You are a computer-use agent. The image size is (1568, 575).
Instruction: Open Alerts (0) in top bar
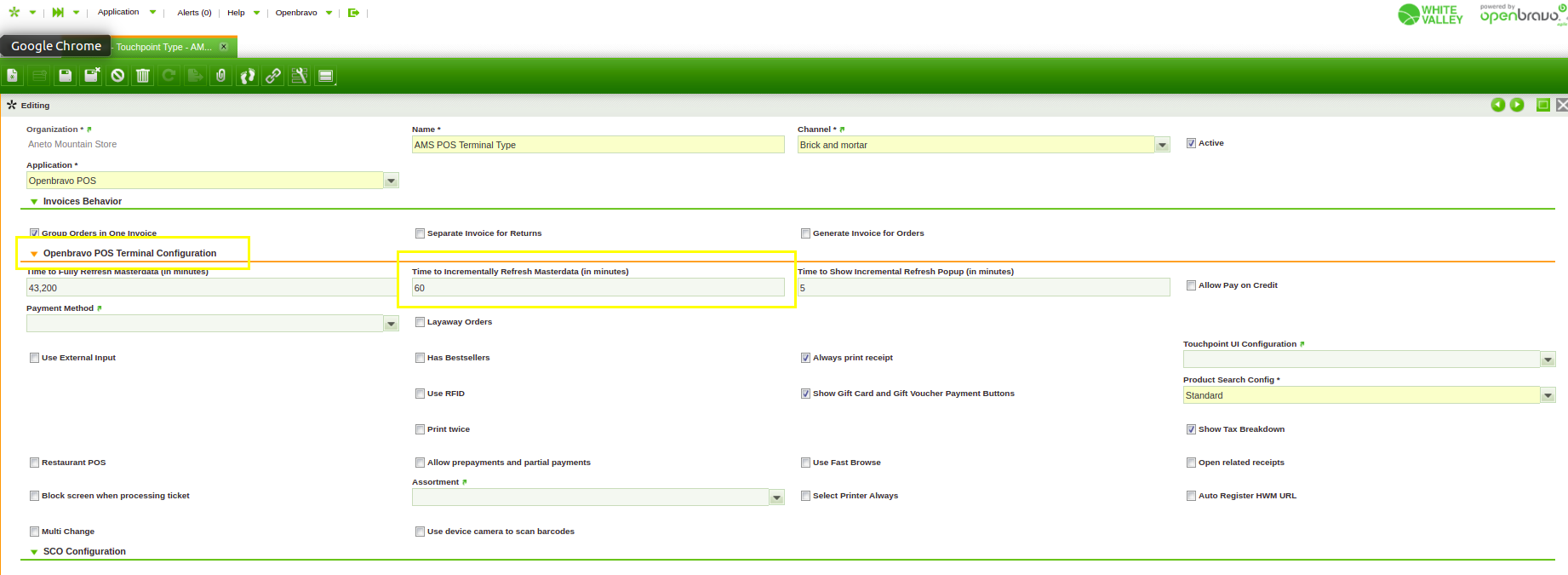(x=194, y=13)
